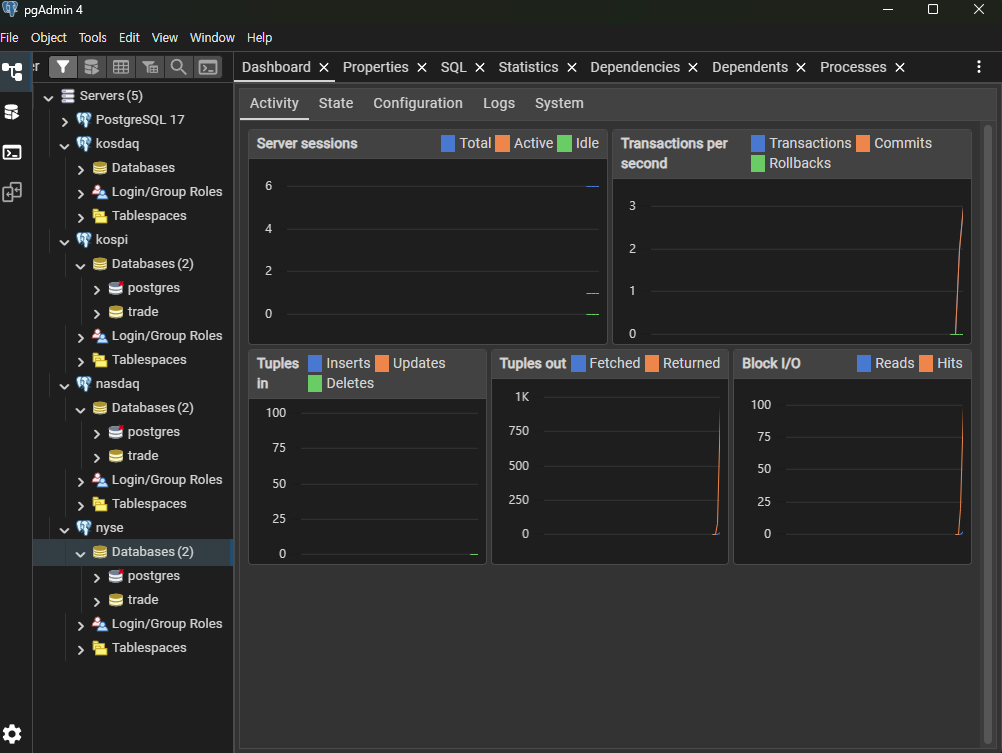This screenshot has height=753, width=1002.
Task: Click the Filtered Rows toolbar icon
Action: tap(150, 67)
